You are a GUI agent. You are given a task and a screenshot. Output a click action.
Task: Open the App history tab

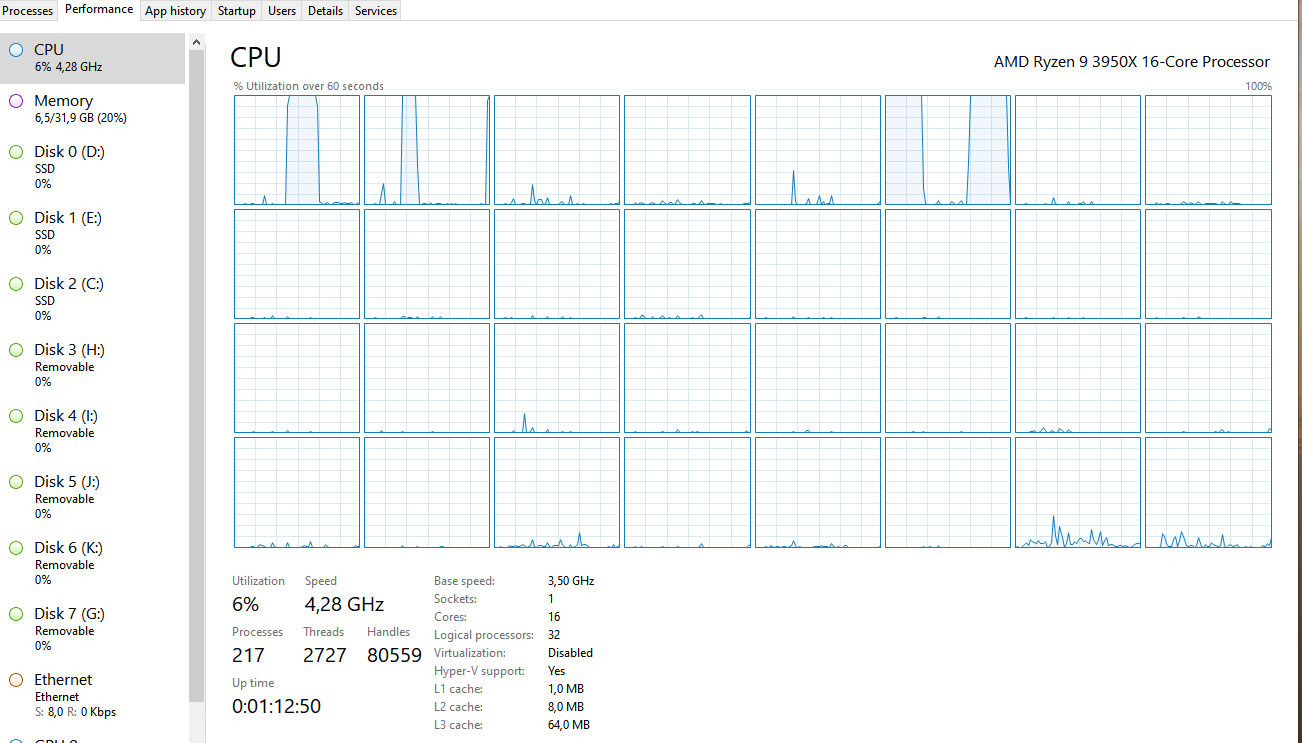click(175, 11)
